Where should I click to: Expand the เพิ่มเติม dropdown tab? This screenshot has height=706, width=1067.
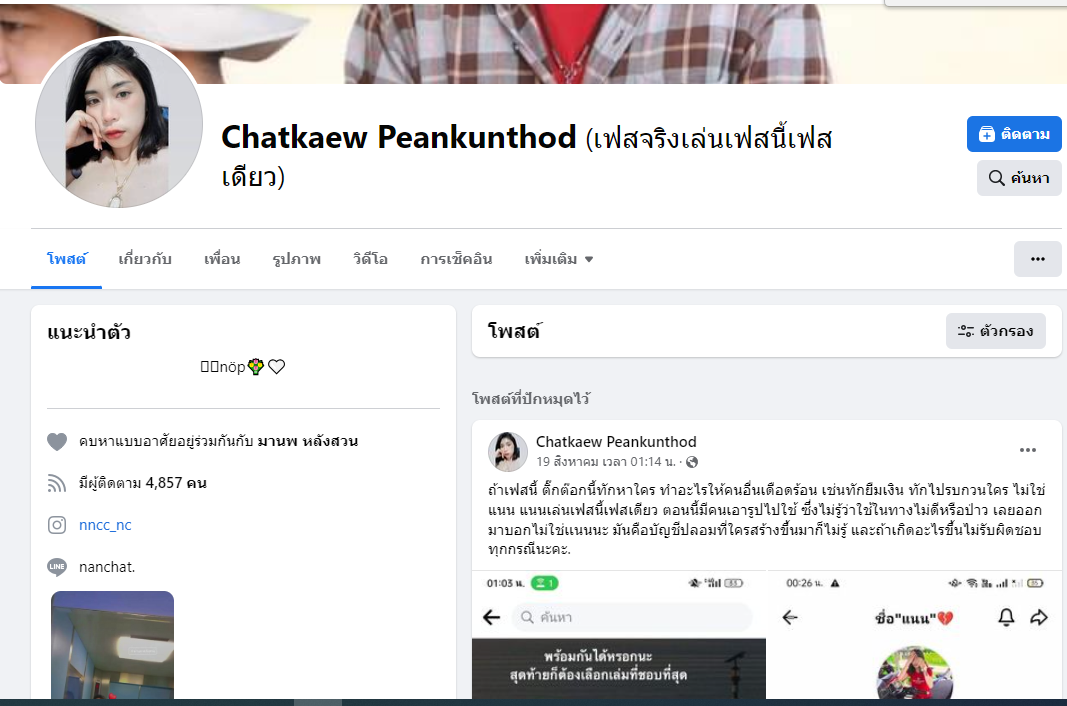[x=559, y=259]
